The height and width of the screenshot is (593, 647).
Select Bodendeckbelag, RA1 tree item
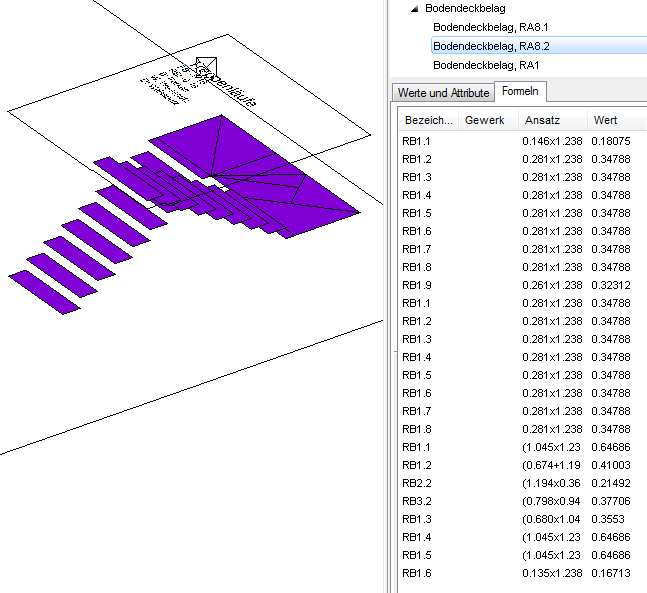tap(486, 65)
